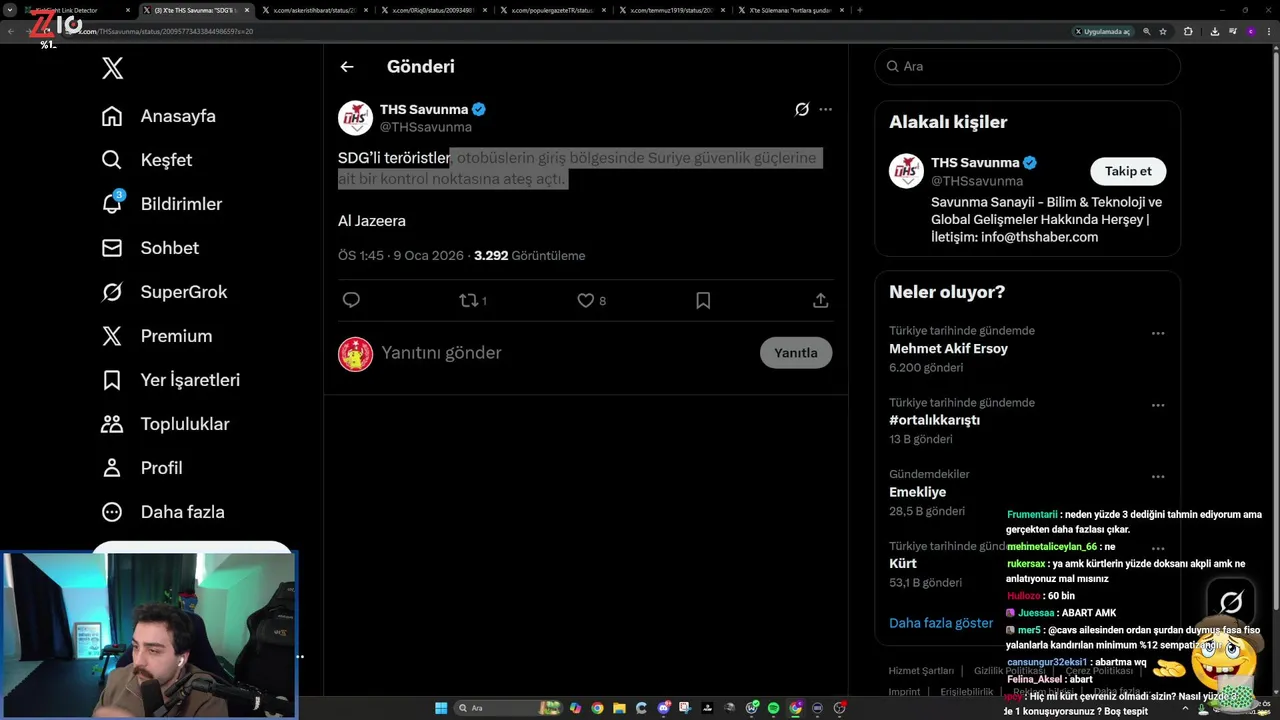The image size is (1280, 720).
Task: Open THS Savunma name on the post
Action: [424, 109]
